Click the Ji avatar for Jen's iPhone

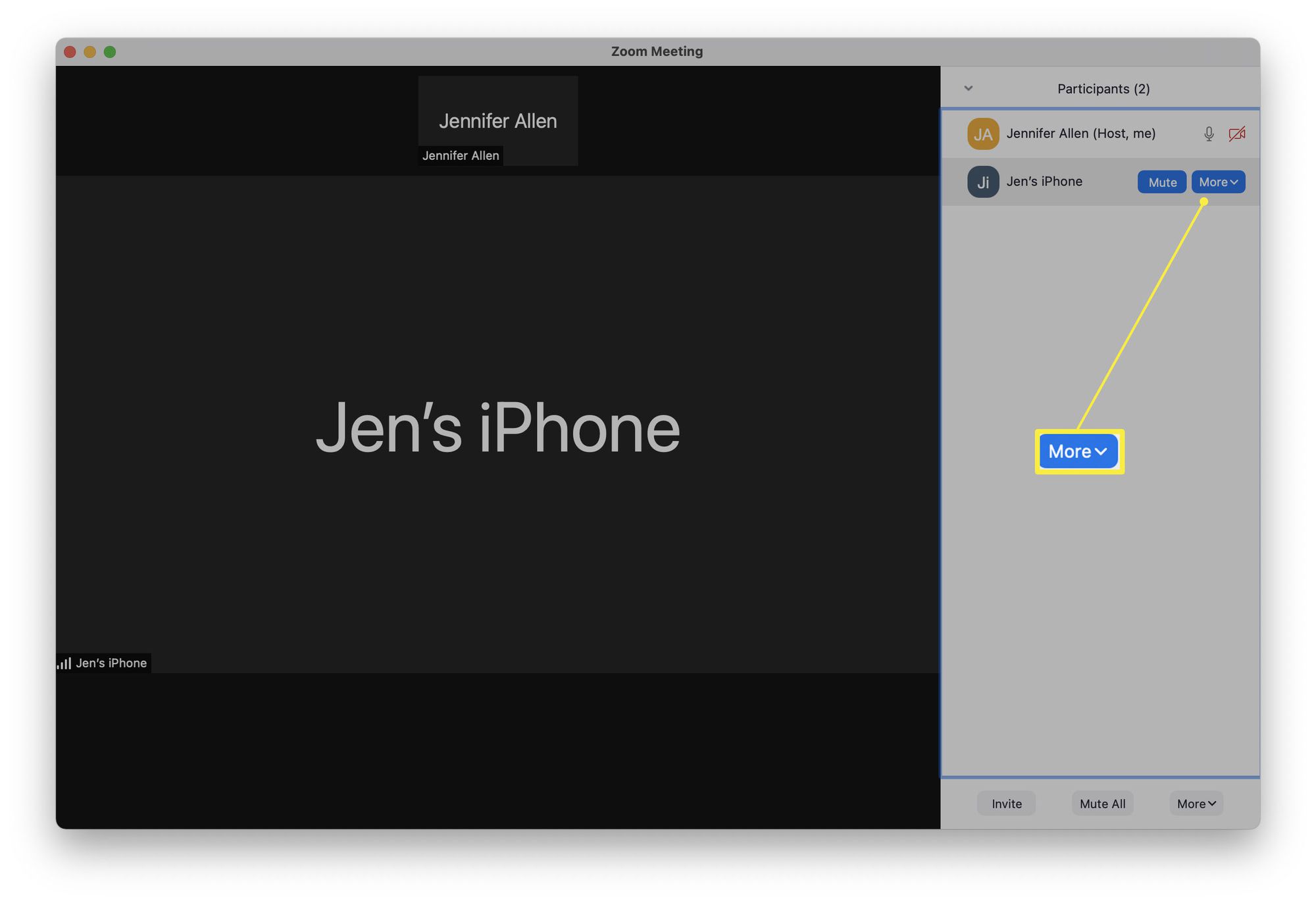[x=983, y=182]
